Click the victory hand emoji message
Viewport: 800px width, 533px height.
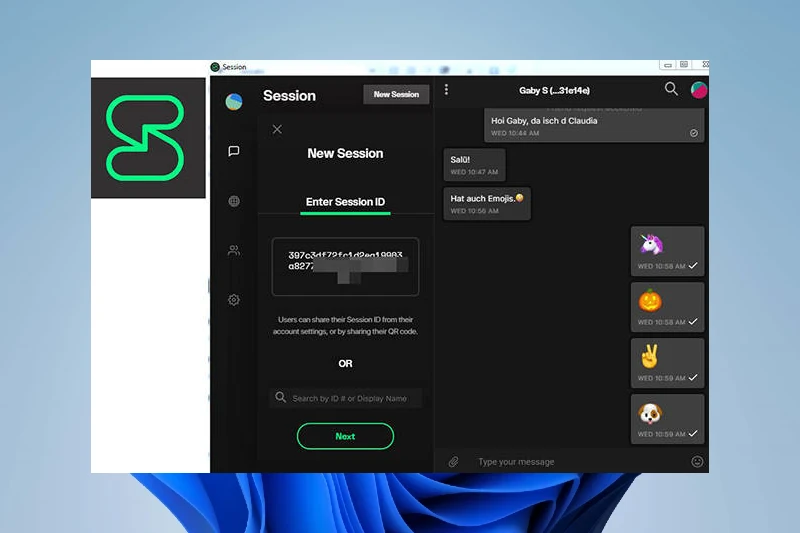(667, 363)
